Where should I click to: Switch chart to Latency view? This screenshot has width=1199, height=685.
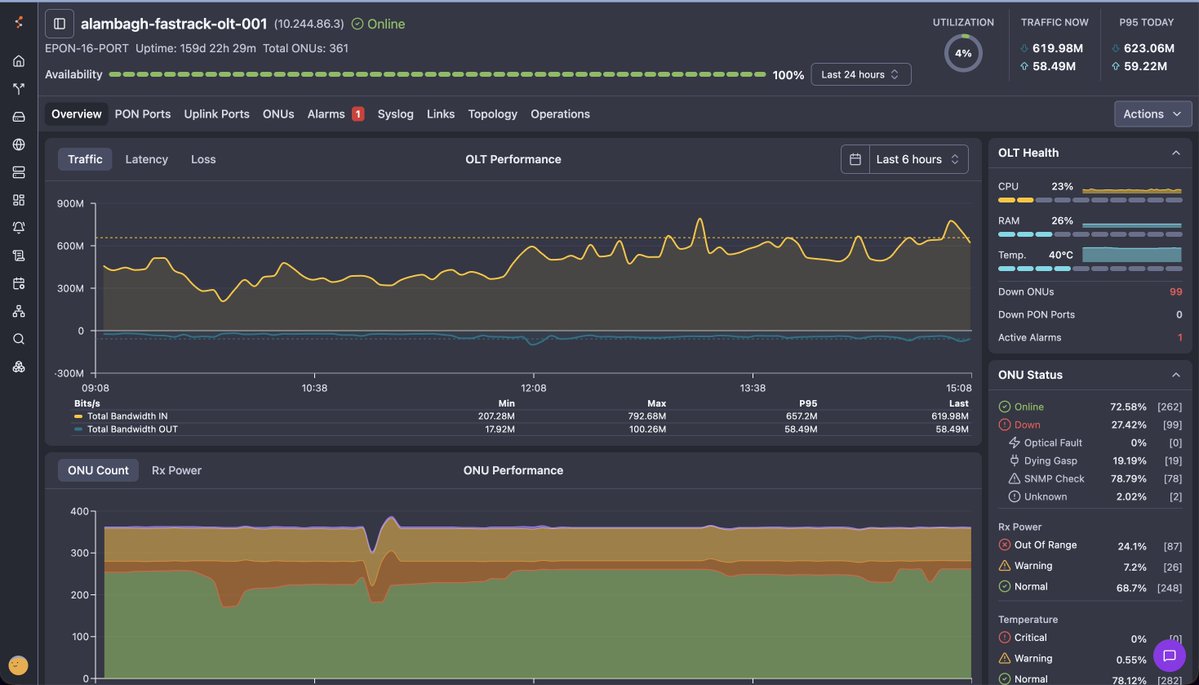(x=146, y=159)
